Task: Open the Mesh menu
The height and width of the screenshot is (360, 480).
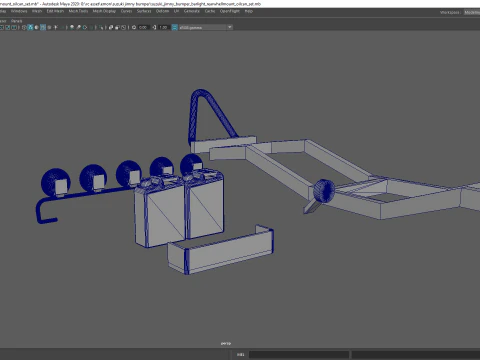Action: coord(37,11)
